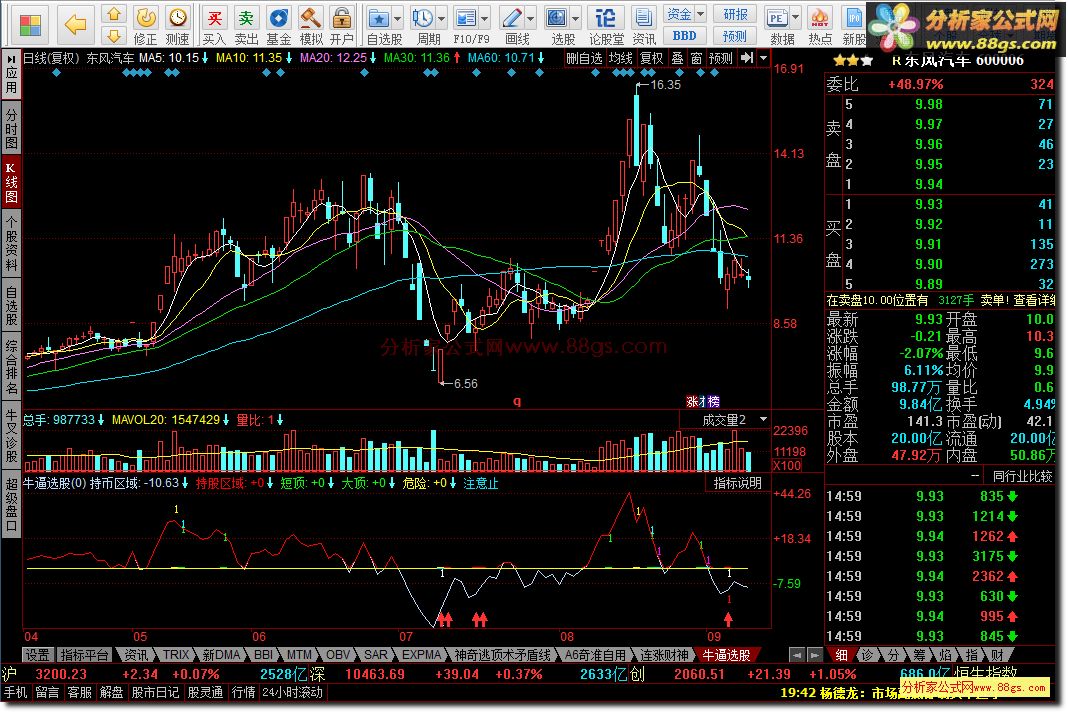The width and height of the screenshot is (1068, 712).
Task: Click the 股市日记 status bar button
Action: tap(155, 692)
